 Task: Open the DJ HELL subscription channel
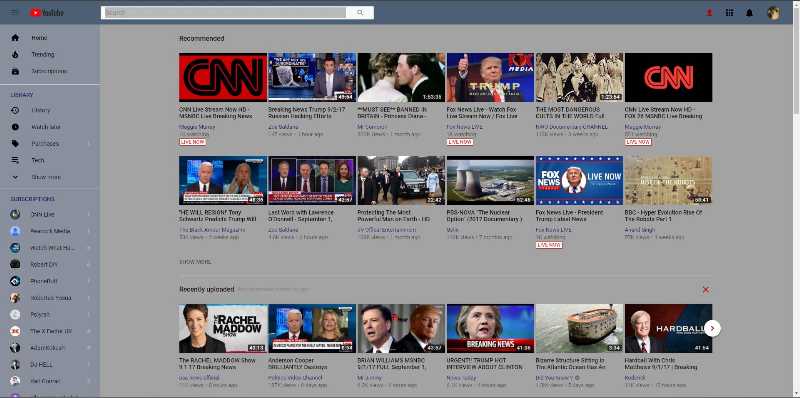click(50, 365)
